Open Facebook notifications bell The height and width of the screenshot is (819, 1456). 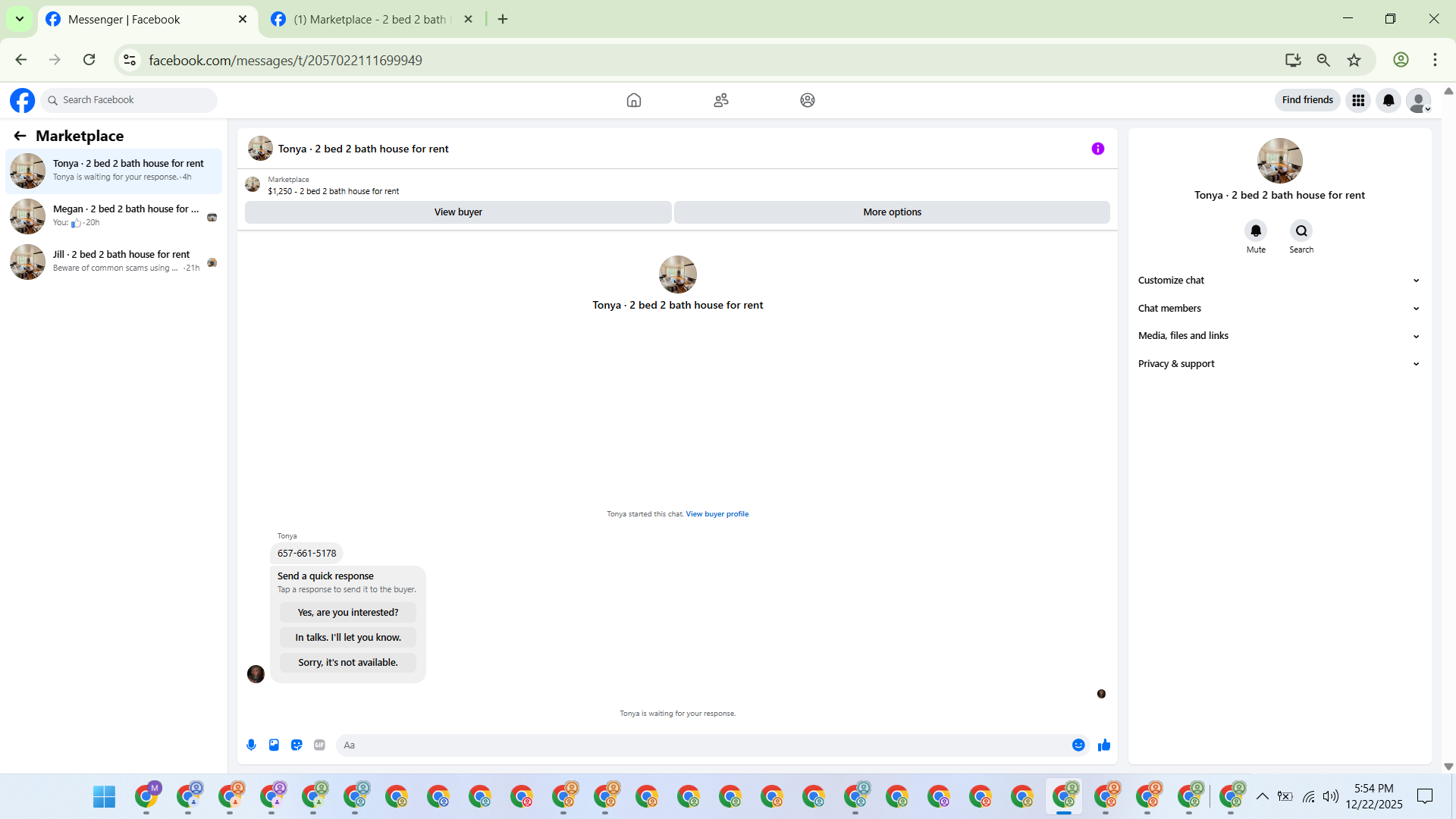click(1389, 100)
